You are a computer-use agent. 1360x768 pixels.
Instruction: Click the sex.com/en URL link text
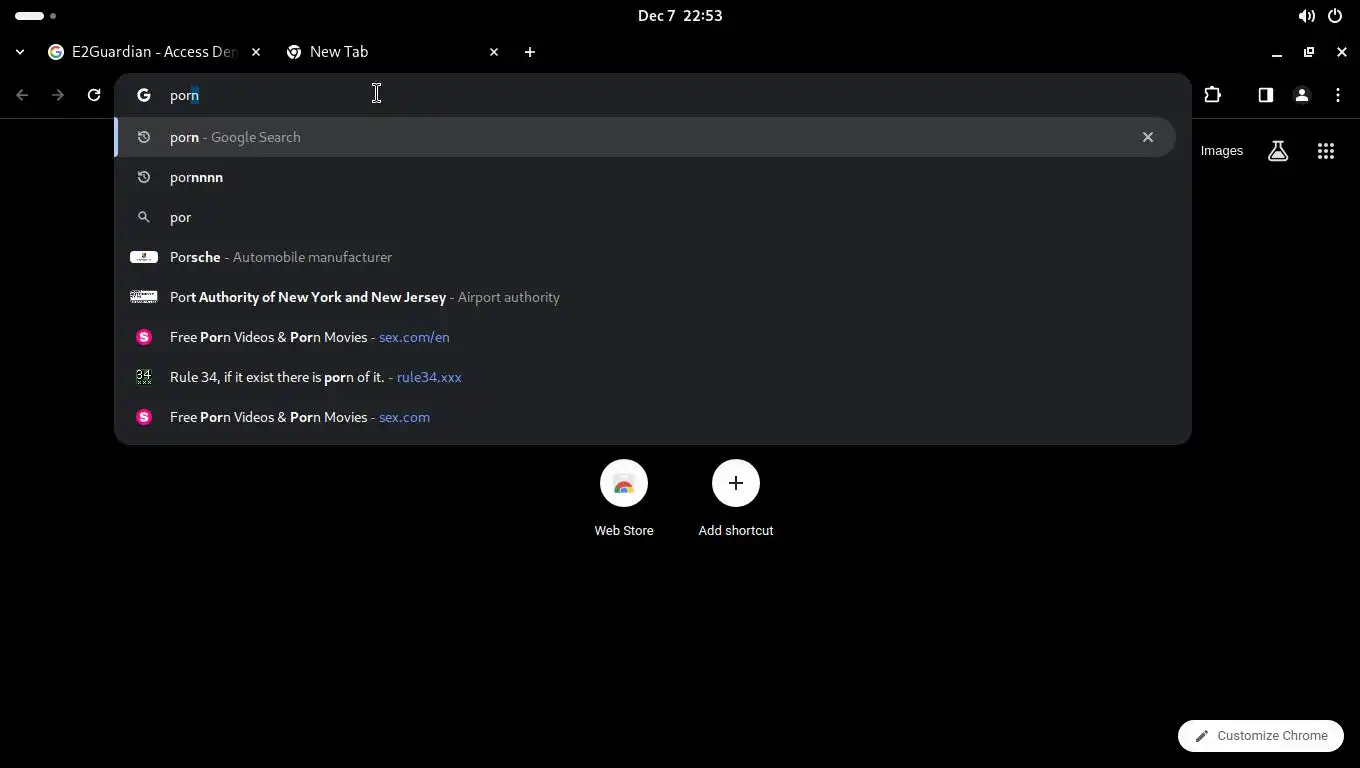coord(414,337)
